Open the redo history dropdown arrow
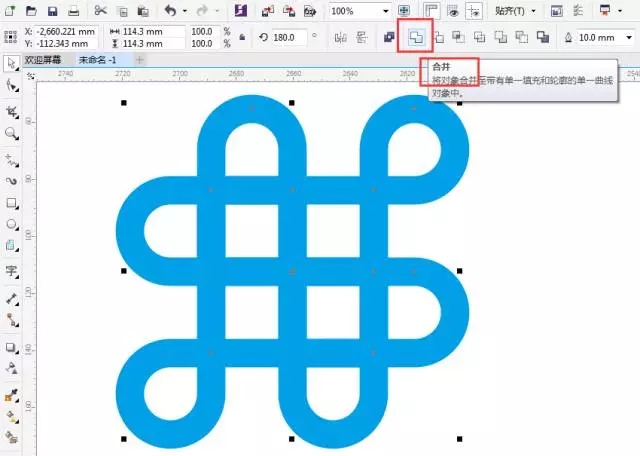This screenshot has width=640, height=456. 217,11
